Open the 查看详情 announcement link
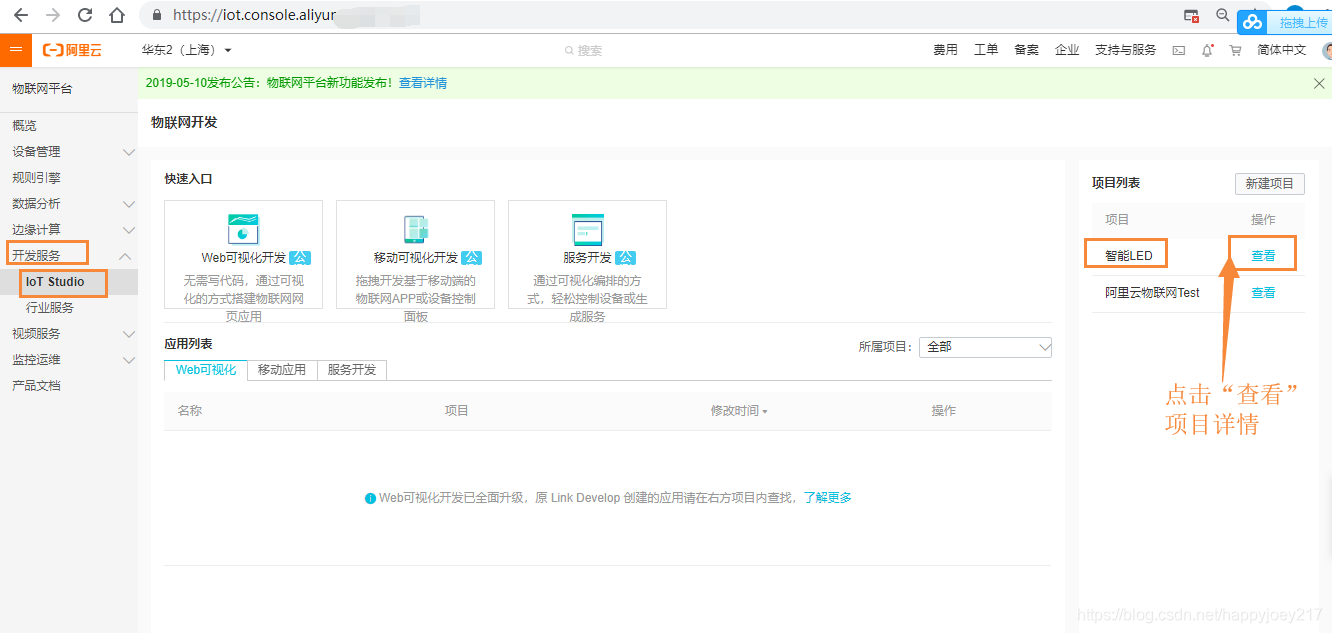Screen dimensions: 1332x633 click(423, 83)
